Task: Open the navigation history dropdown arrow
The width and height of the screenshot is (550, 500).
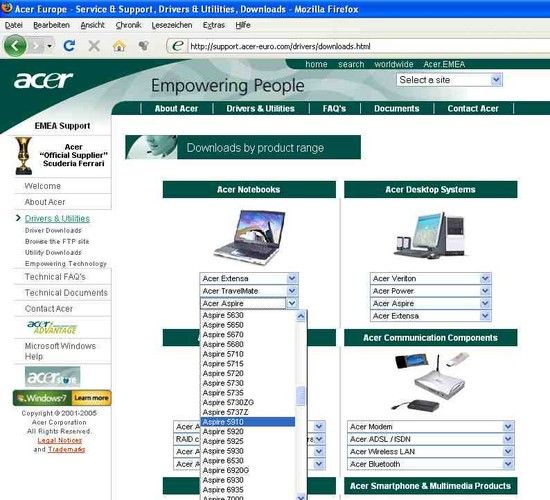Action: click(49, 46)
